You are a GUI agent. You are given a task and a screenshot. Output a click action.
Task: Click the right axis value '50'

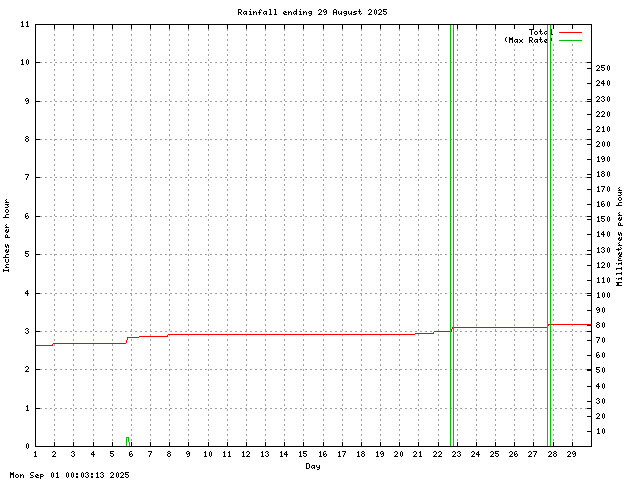(x=601, y=371)
